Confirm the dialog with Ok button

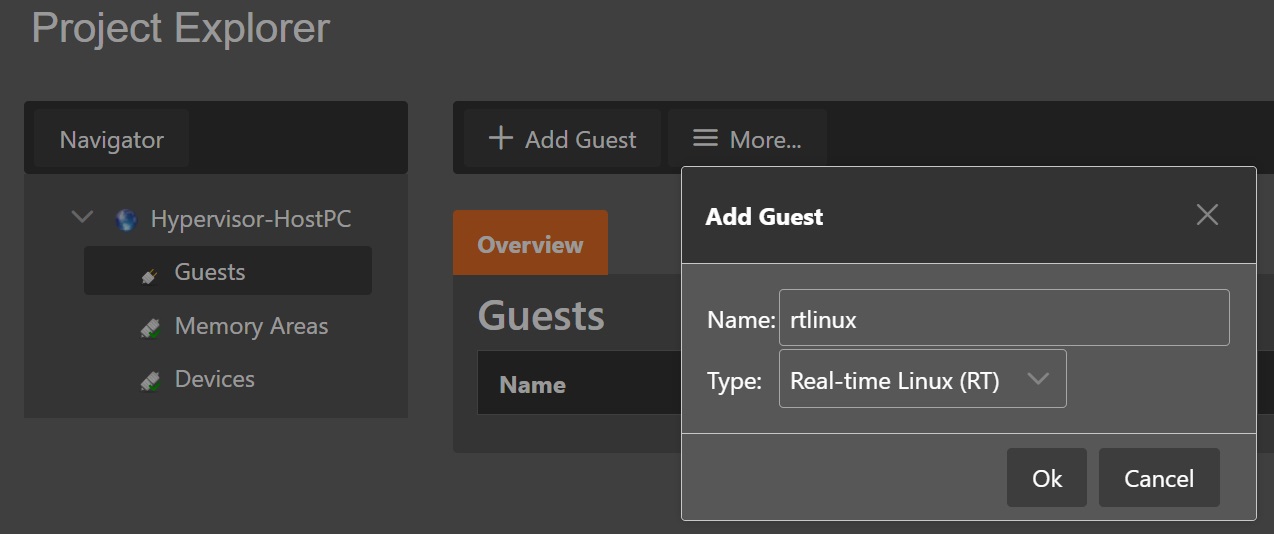click(1046, 478)
